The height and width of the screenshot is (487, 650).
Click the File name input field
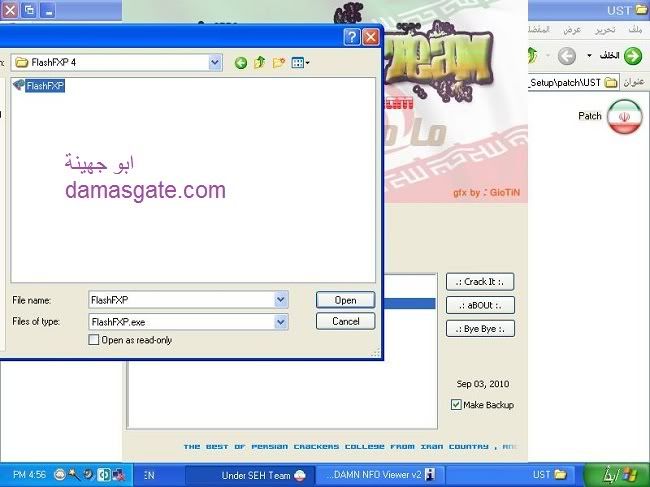tap(182, 300)
